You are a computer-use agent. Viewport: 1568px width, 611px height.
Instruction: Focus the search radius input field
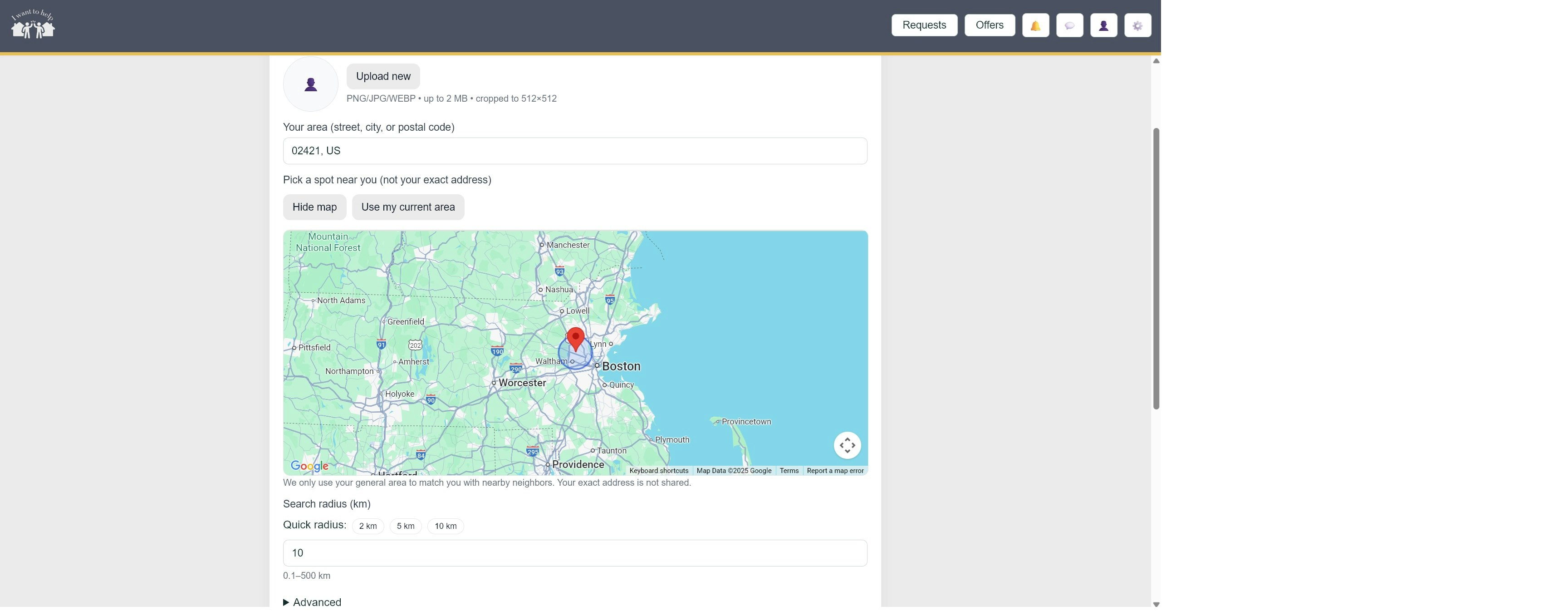pos(574,553)
